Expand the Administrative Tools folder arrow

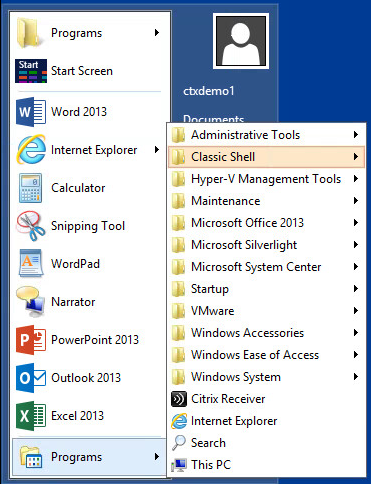pyautogui.click(x=356, y=135)
